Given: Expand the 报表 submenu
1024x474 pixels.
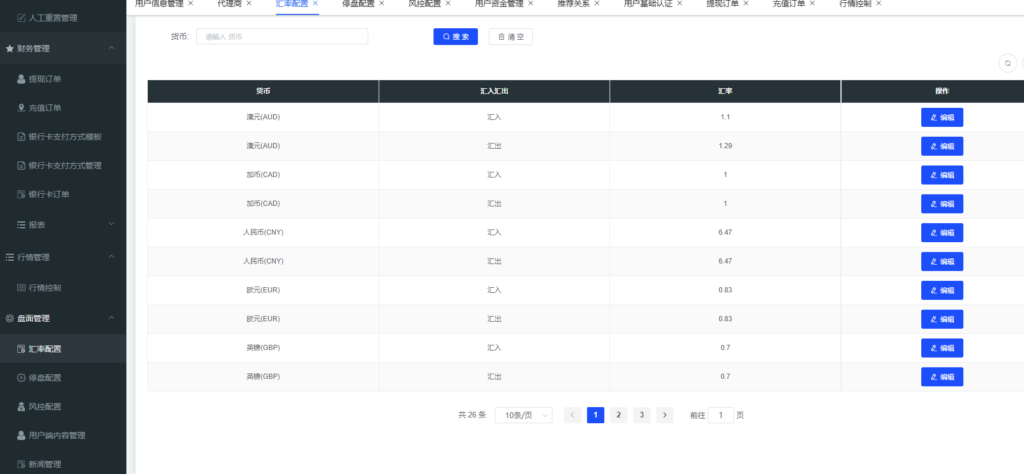Looking at the screenshot, I should click(x=111, y=224).
